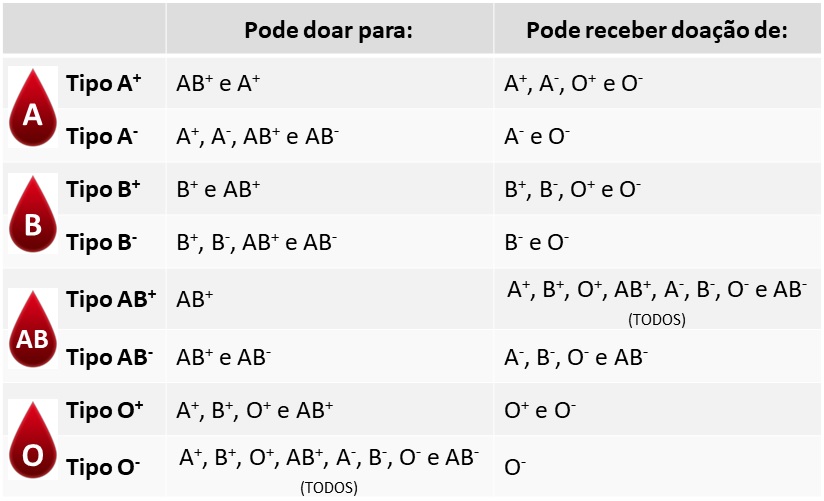The image size is (824, 501).
Task: Select the 'Pode doar para:' column header
Action: pyautogui.click(x=328, y=30)
